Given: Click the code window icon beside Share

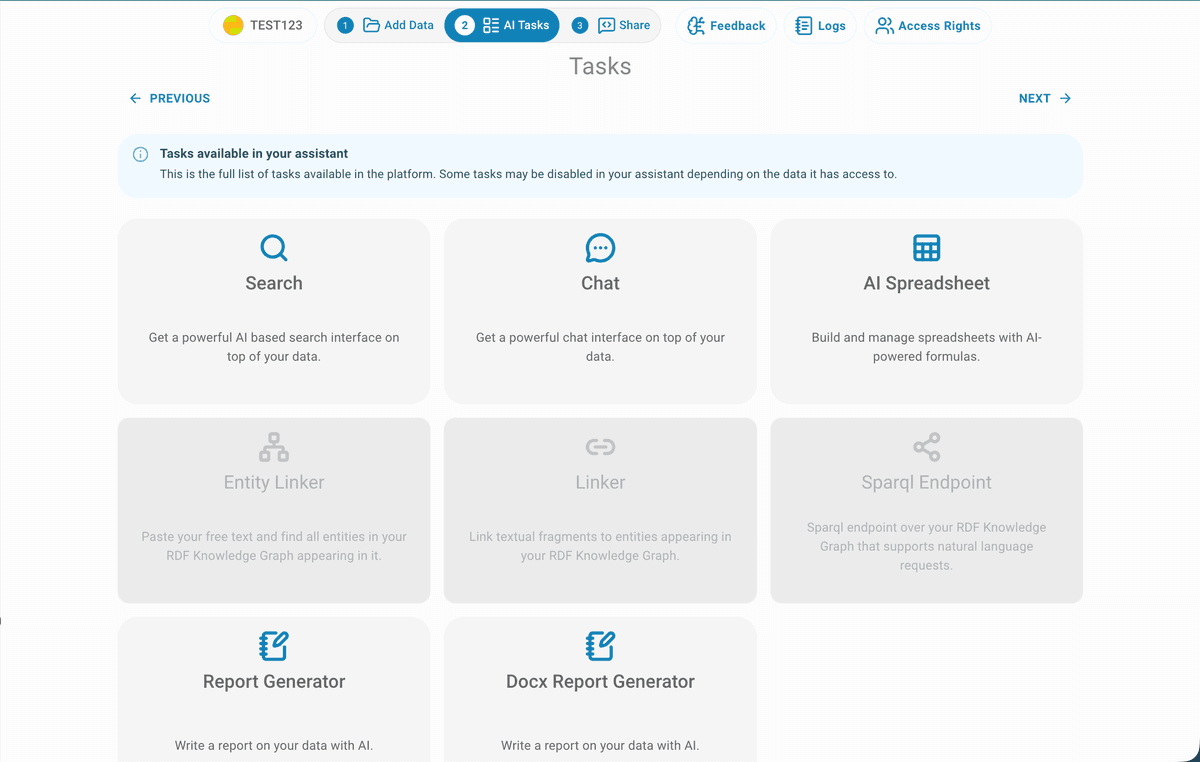Looking at the screenshot, I should (606, 25).
